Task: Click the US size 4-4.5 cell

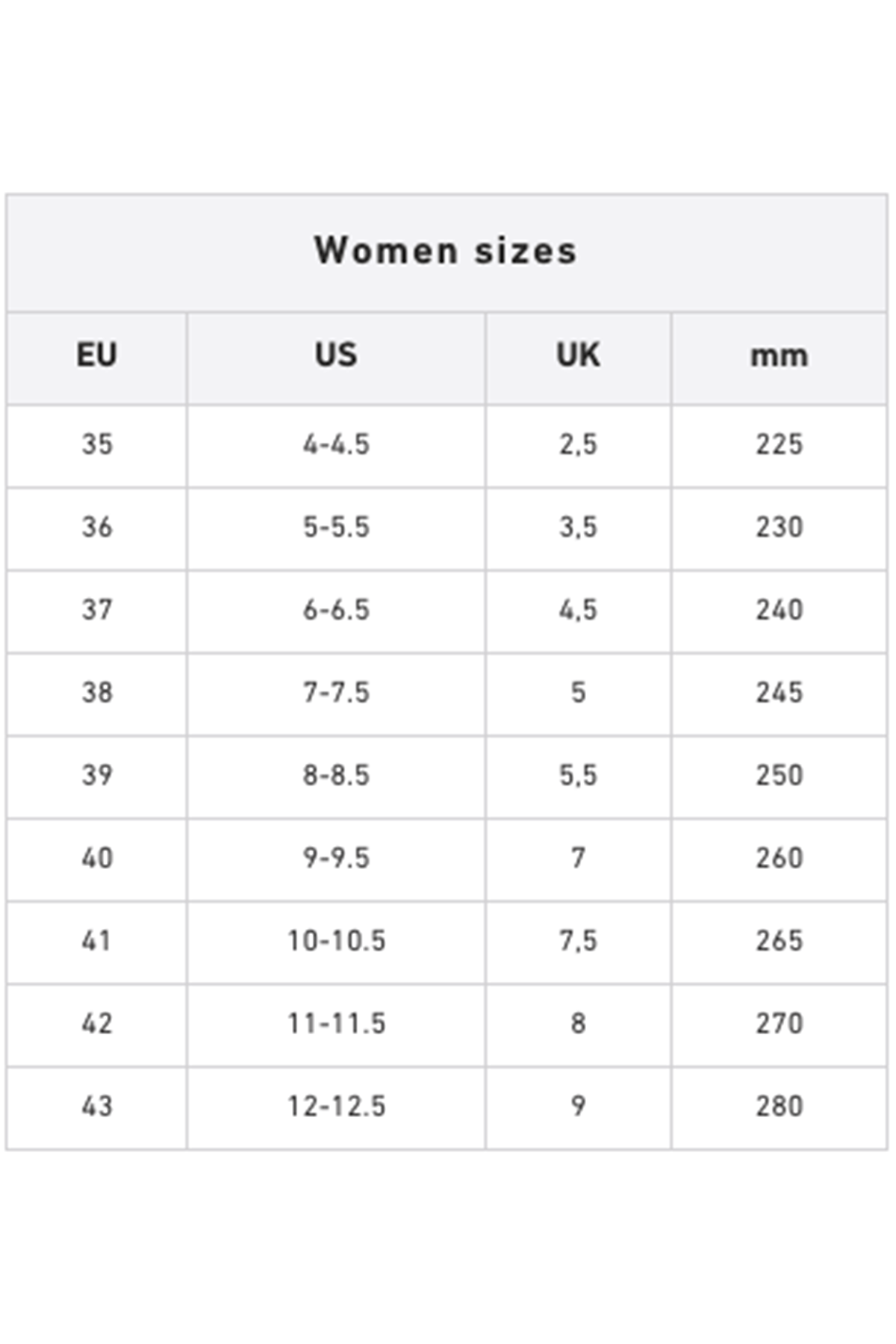Action: pyautogui.click(x=336, y=445)
